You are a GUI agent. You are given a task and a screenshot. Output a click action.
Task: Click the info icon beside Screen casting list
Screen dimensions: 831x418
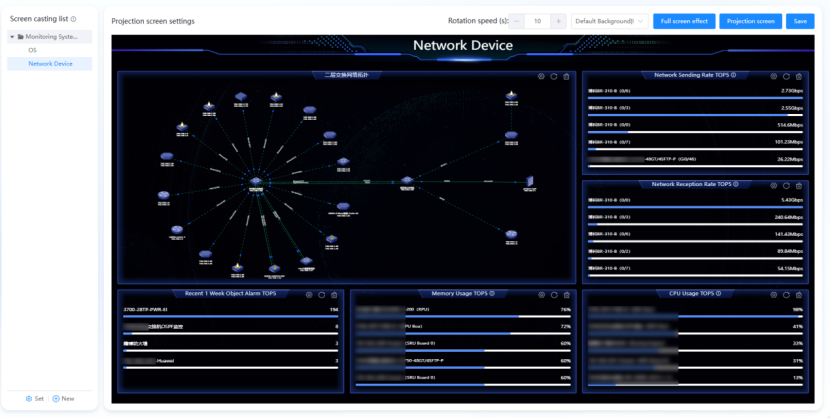[x=73, y=19]
